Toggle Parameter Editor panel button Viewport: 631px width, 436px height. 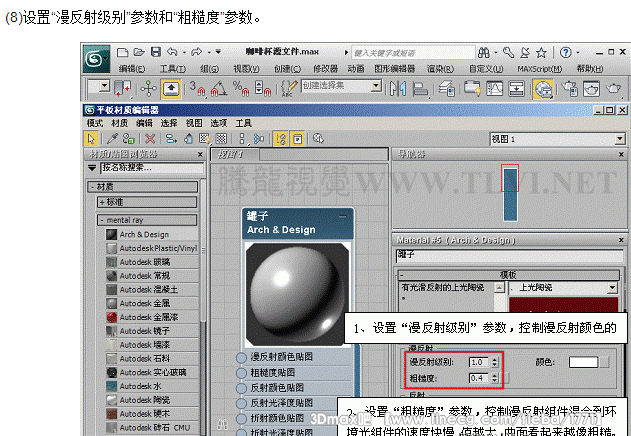(x=297, y=139)
